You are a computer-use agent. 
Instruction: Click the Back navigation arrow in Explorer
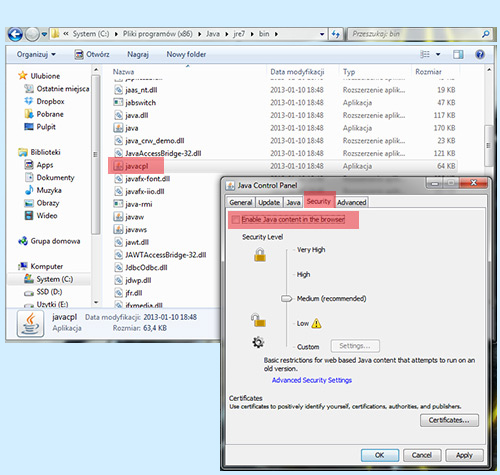pyautogui.click(x=15, y=34)
